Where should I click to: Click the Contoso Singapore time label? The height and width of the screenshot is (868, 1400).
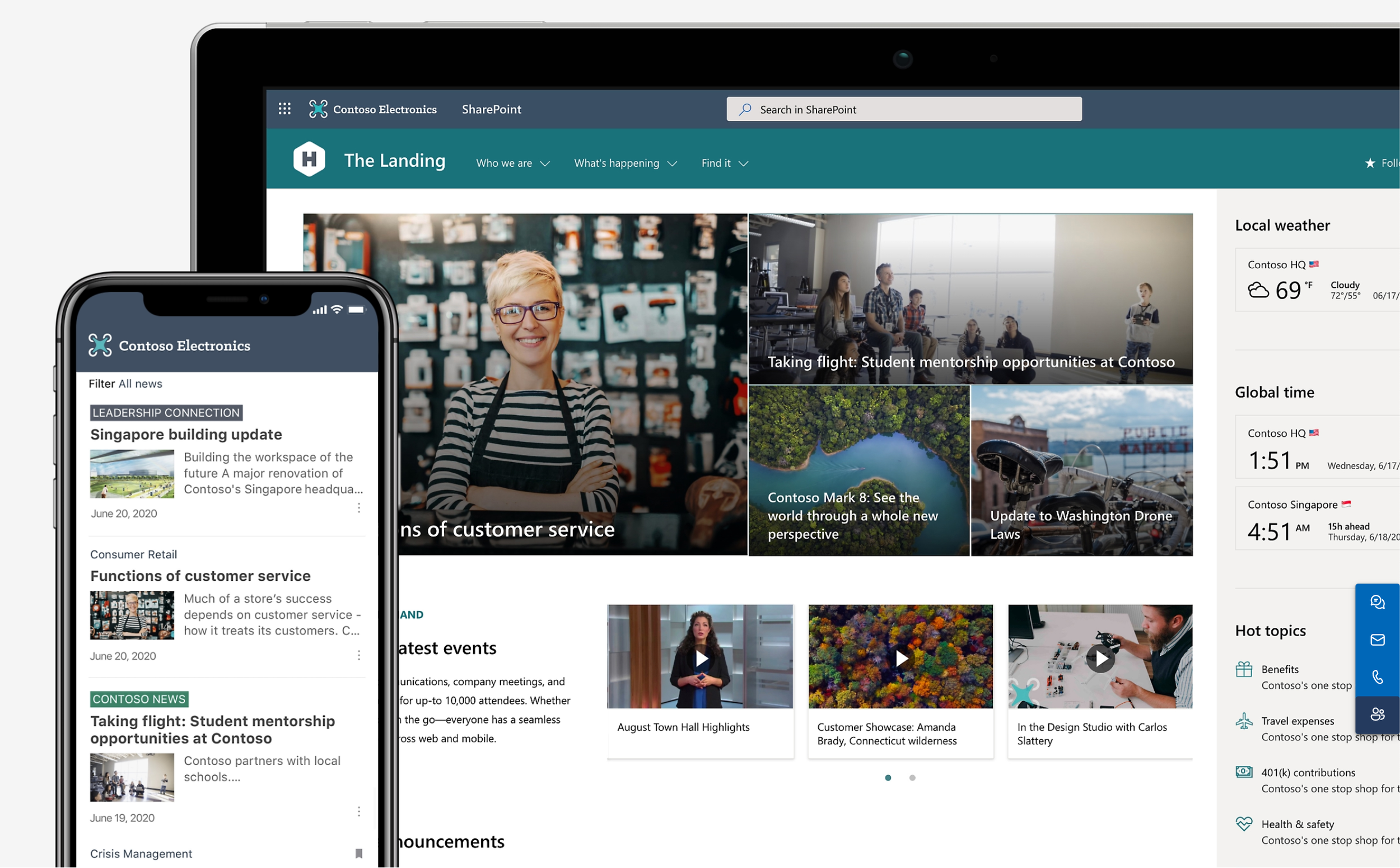(1292, 505)
